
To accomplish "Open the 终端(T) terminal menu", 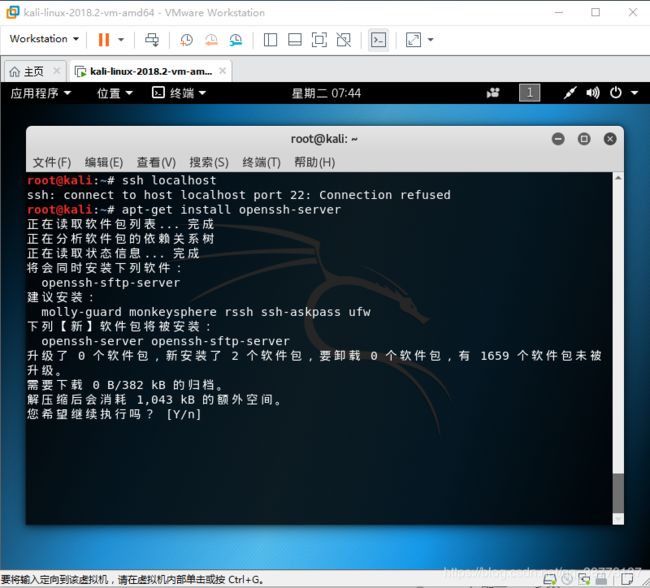I will pos(261,162).
